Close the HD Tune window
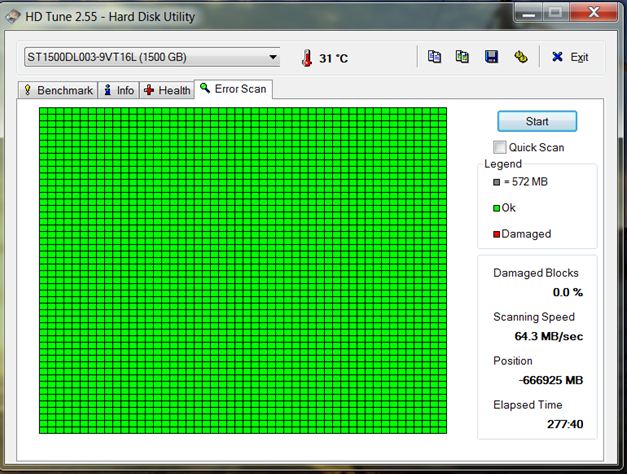This screenshot has width=627, height=474. point(594,12)
